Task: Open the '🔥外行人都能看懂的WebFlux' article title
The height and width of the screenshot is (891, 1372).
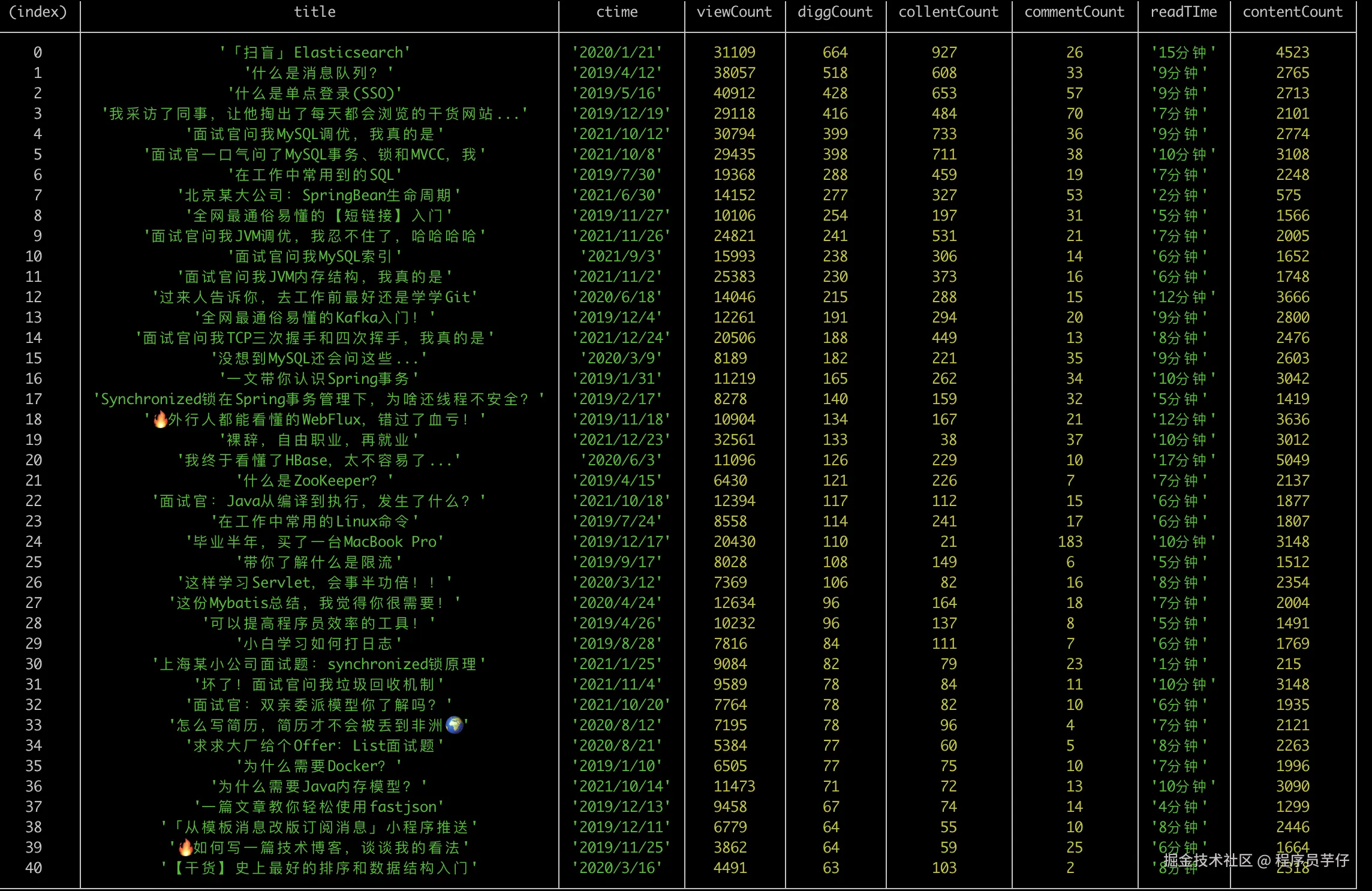Action: 314,419
